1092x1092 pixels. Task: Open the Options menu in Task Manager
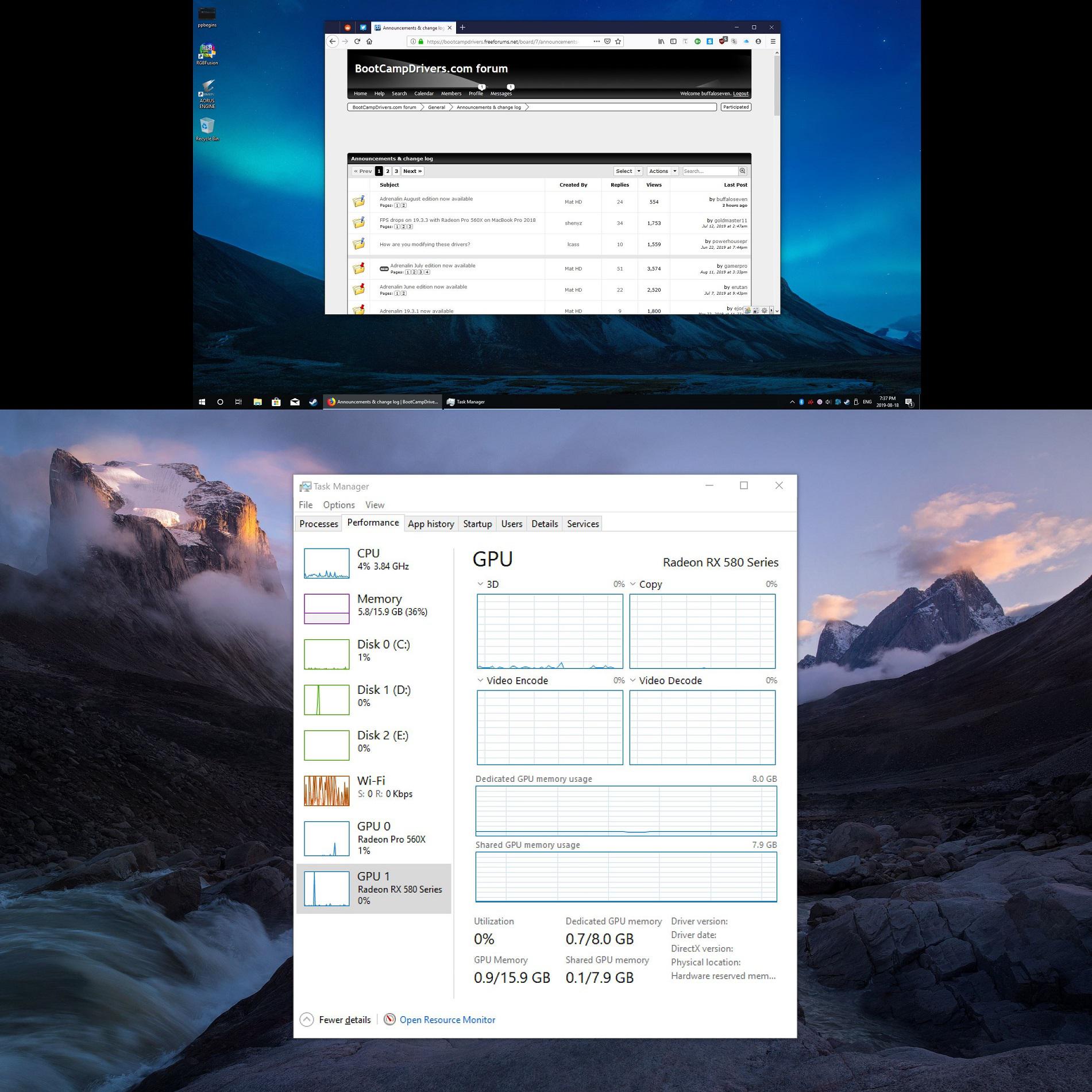click(x=338, y=504)
